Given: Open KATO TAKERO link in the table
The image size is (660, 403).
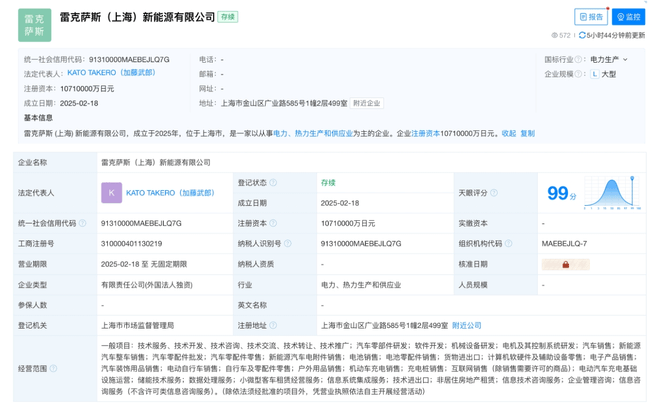Looking at the screenshot, I should [x=170, y=193].
